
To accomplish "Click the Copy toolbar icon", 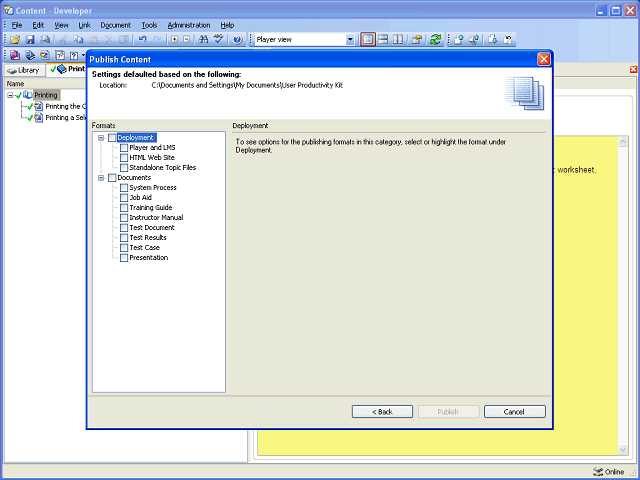I will [x=78, y=40].
